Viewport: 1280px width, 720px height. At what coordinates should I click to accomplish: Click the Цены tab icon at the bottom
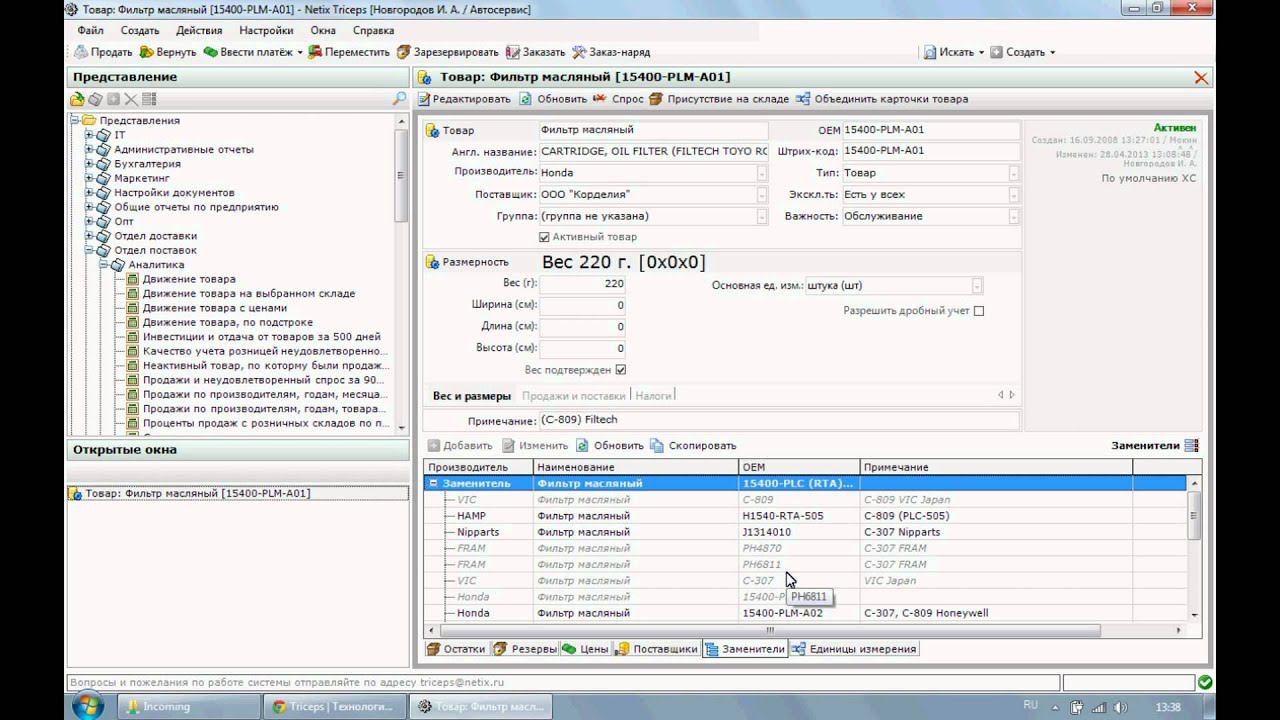coord(569,649)
